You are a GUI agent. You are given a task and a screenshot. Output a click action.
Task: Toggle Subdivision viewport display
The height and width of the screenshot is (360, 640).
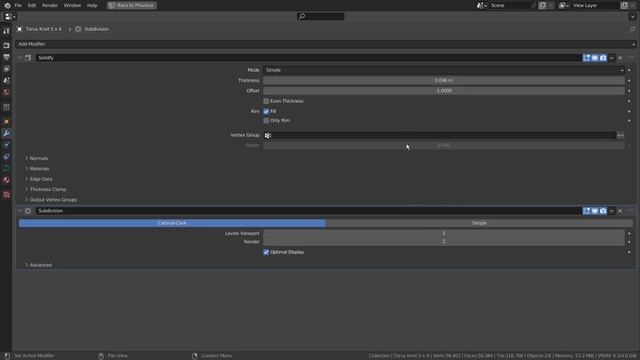(595, 211)
